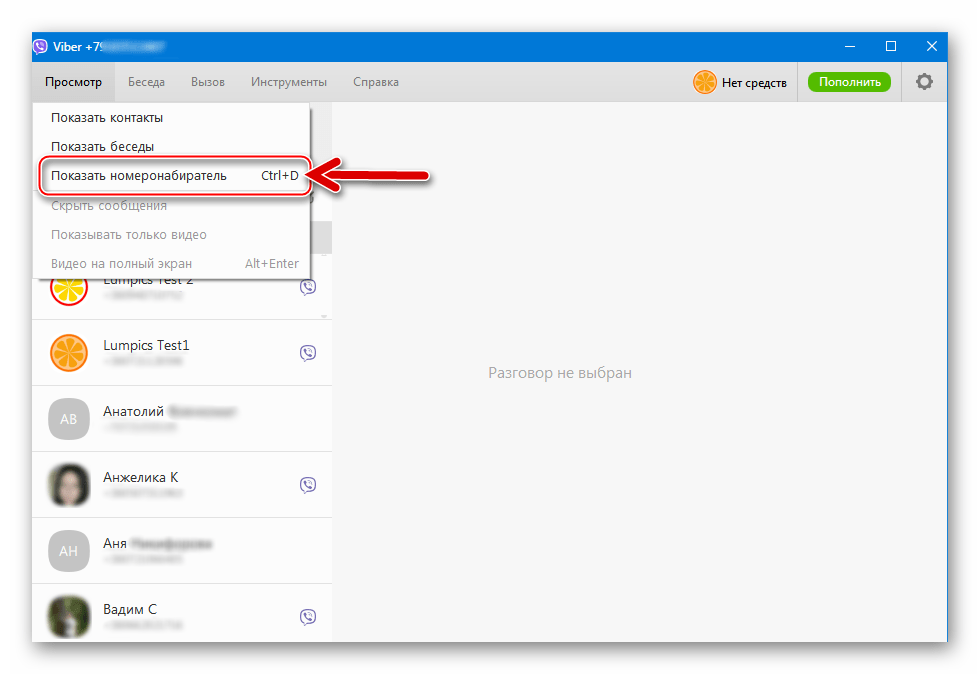Maximize the Viber window
This screenshot has height=674, width=980.
click(891, 46)
